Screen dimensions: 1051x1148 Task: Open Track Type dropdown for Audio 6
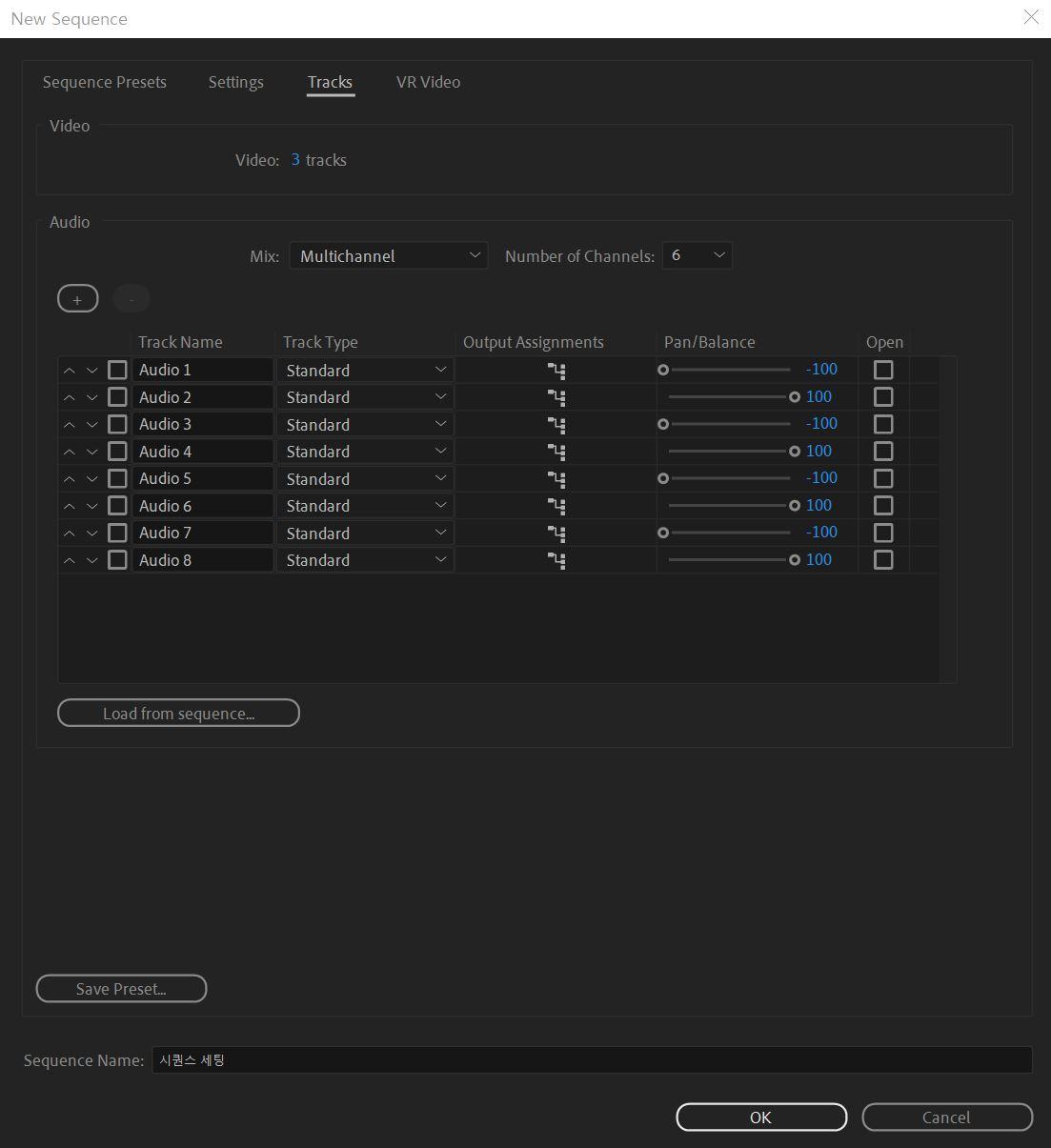(365, 506)
